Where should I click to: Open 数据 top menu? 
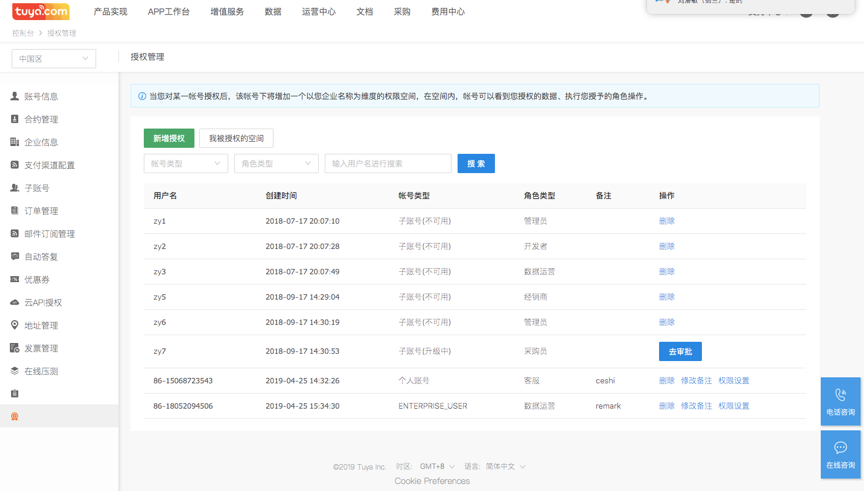click(x=273, y=12)
